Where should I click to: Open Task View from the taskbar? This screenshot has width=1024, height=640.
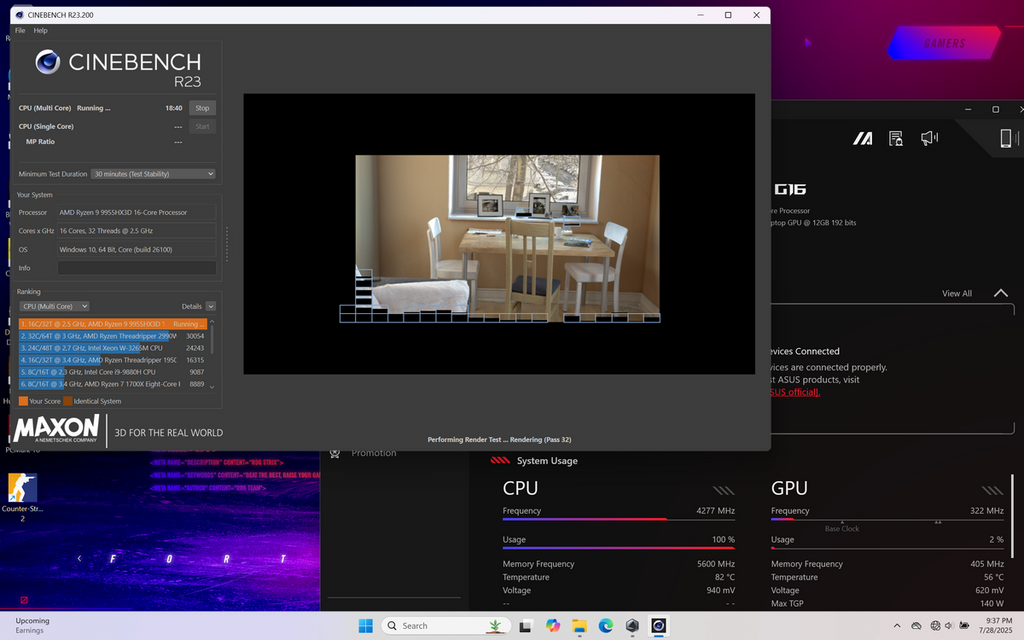click(x=525, y=626)
